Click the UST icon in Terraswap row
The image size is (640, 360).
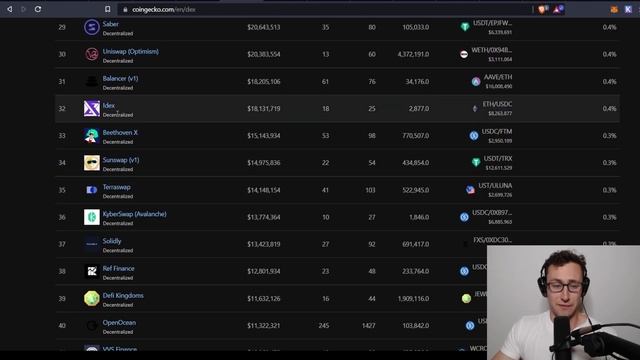click(x=471, y=190)
